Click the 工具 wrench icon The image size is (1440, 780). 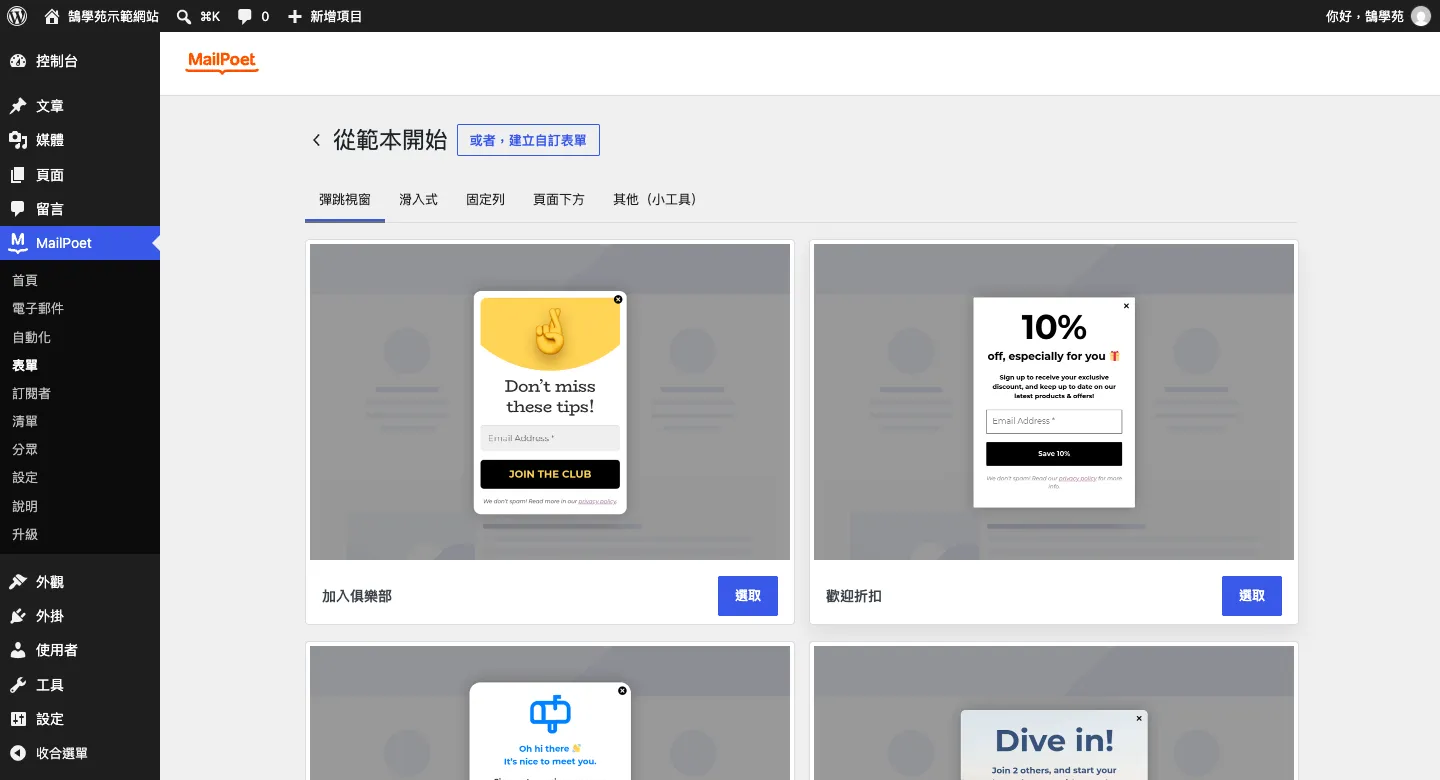tap(18, 685)
